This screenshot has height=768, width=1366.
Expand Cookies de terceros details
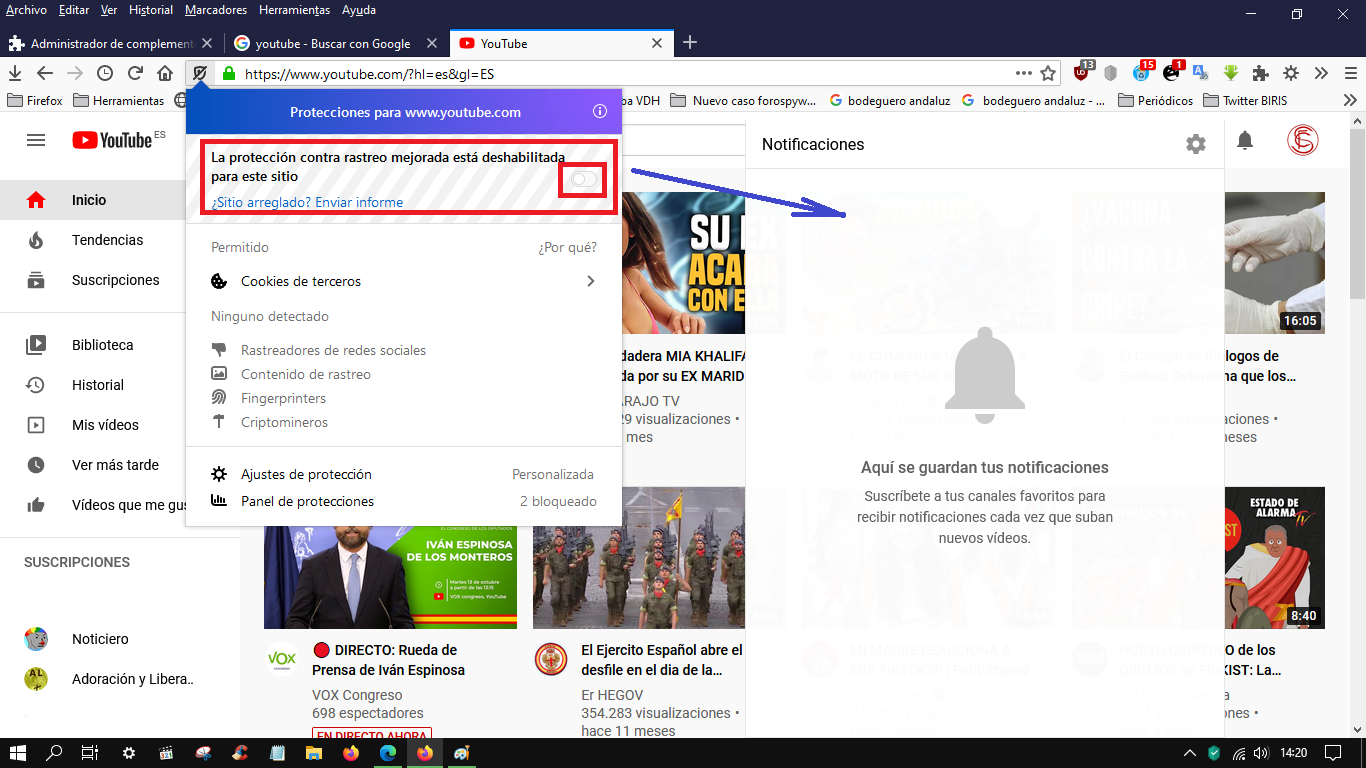pos(590,281)
